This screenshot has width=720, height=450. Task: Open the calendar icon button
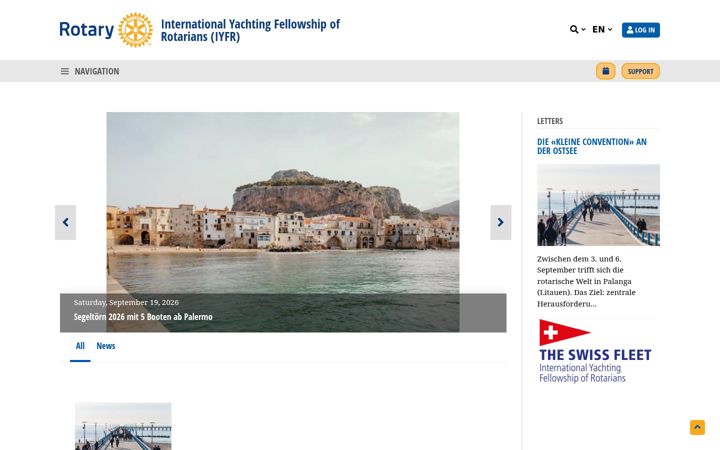pos(605,71)
